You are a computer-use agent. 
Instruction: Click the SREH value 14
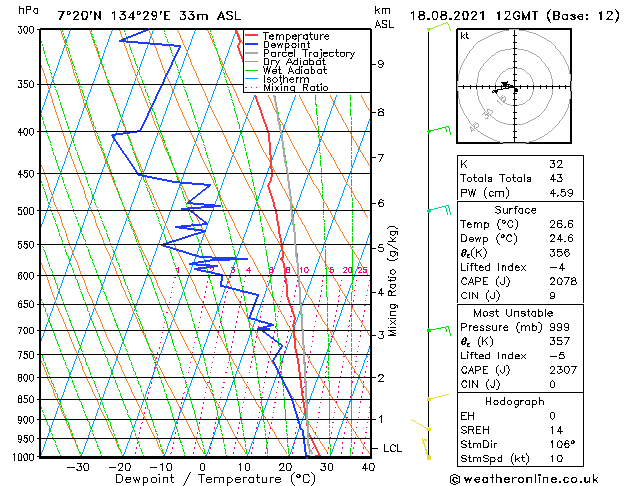556,430
